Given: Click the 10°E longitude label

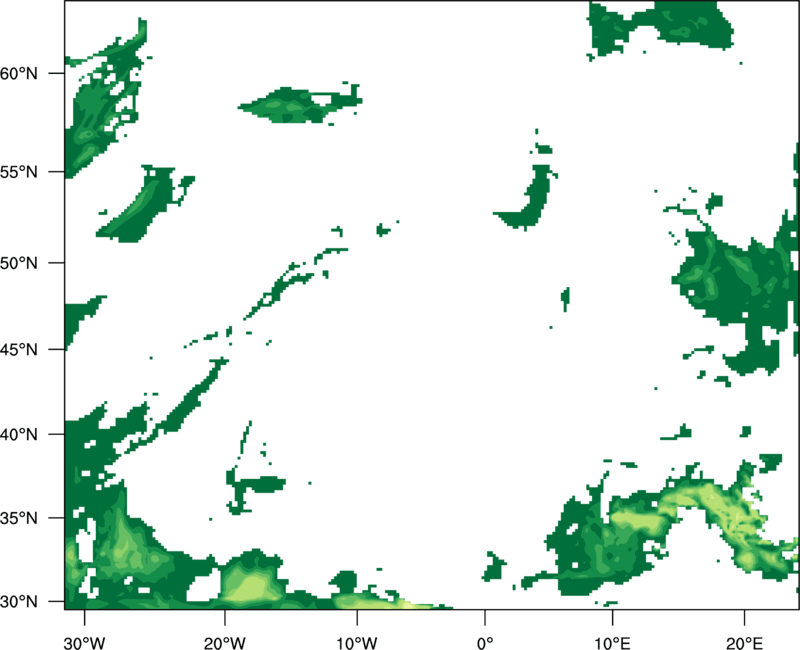Looking at the screenshot, I should (612, 643).
